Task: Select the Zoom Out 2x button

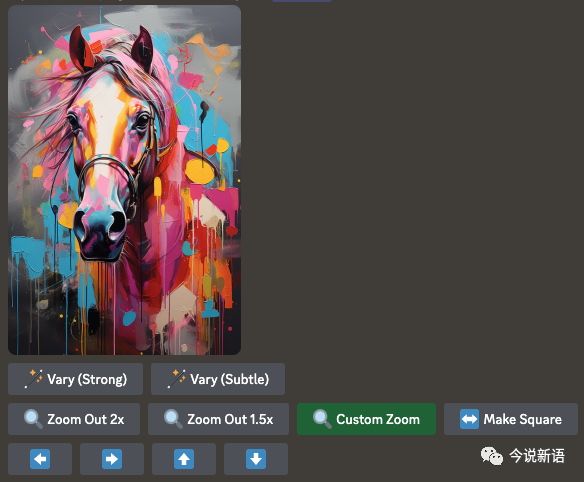Action: click(74, 419)
